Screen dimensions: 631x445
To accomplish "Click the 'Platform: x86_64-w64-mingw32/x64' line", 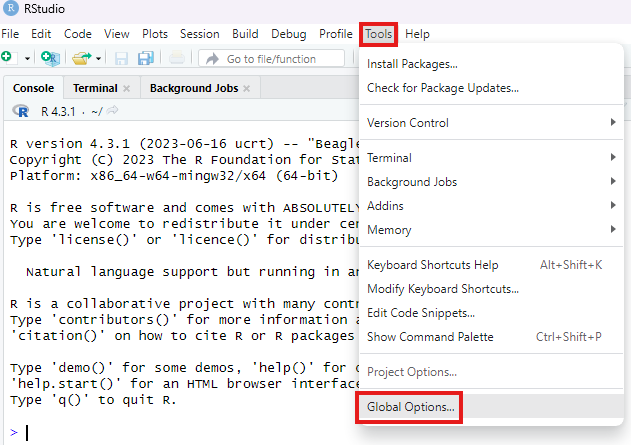I will click(x=174, y=176).
